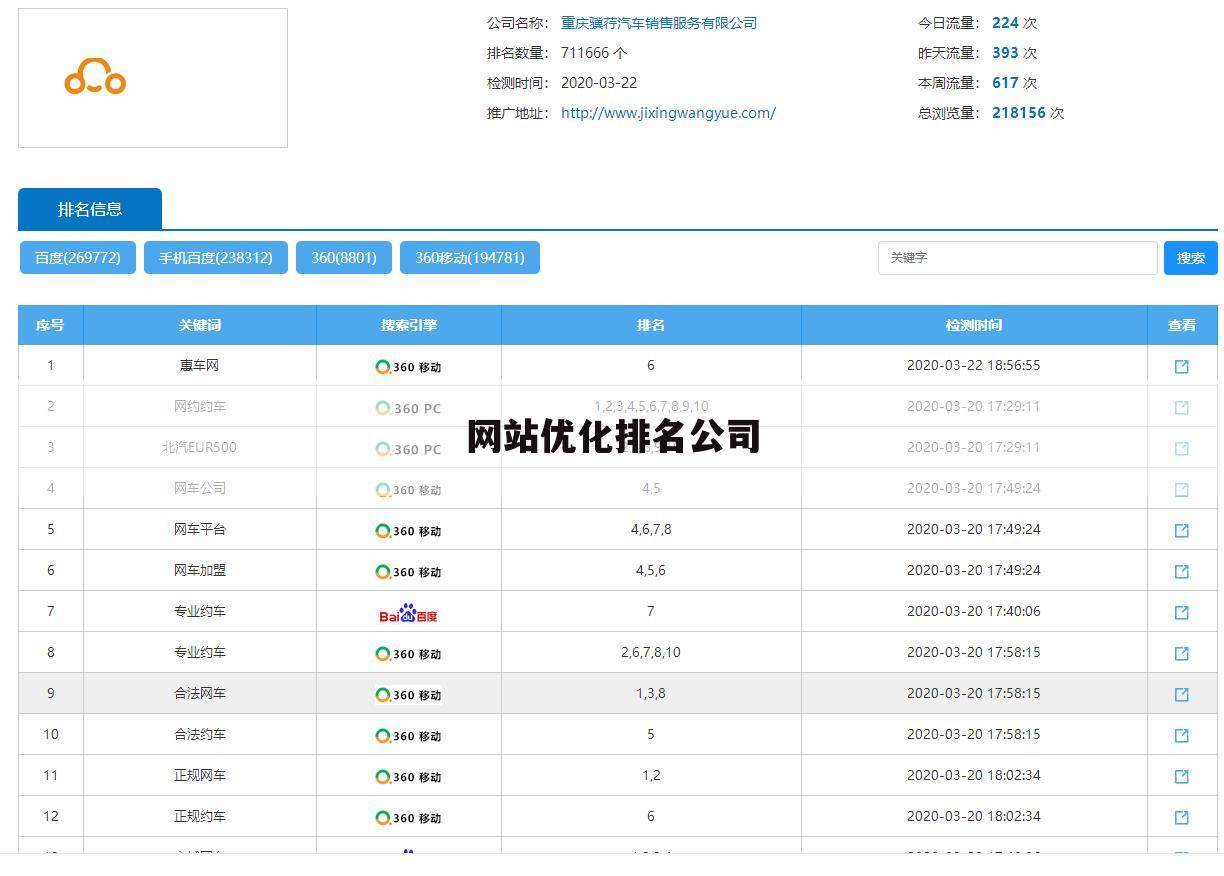Select keyword cell 网车加盟
The width and height of the screenshot is (1224, 876).
pos(200,571)
